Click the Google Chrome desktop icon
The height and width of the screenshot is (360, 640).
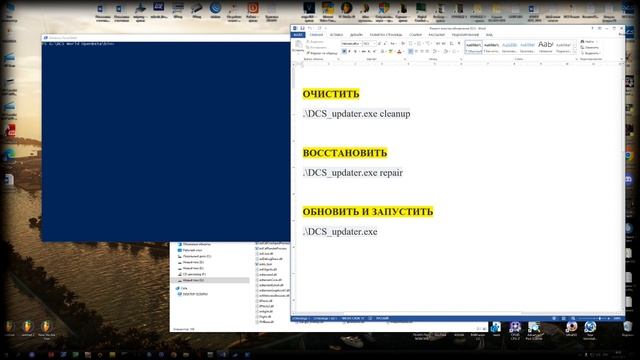click(x=629, y=155)
